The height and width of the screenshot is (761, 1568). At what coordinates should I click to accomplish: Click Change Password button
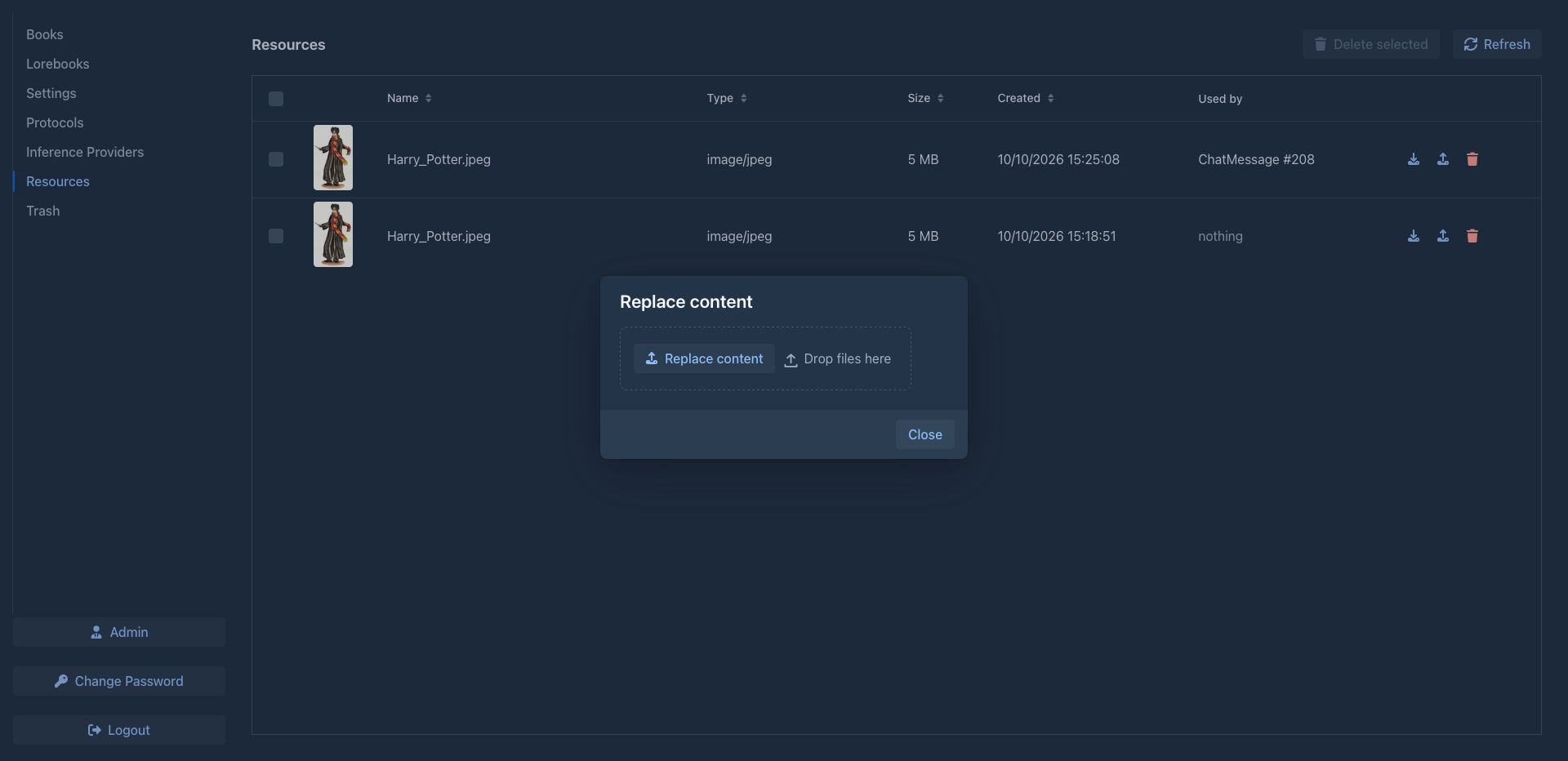click(x=119, y=681)
